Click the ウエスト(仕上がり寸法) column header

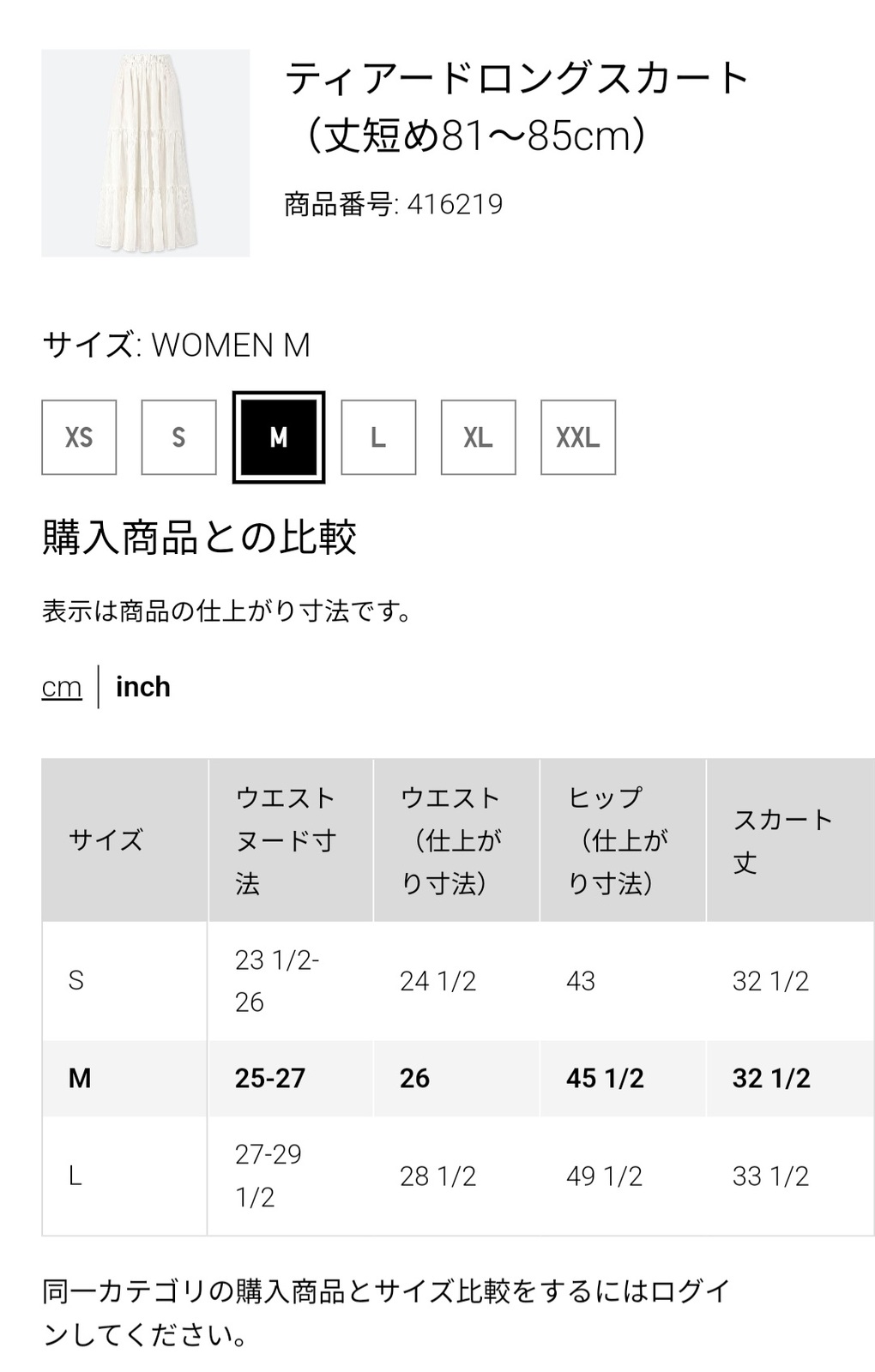point(456,840)
